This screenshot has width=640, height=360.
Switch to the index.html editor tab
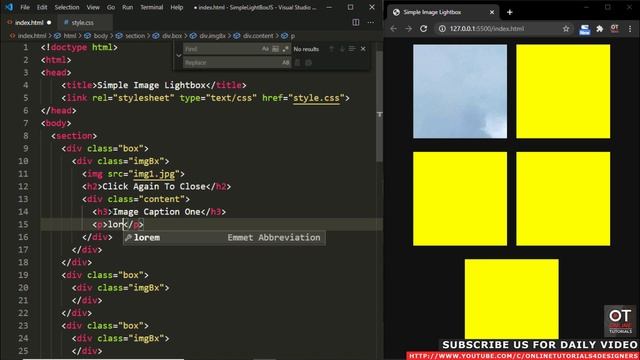(29, 22)
